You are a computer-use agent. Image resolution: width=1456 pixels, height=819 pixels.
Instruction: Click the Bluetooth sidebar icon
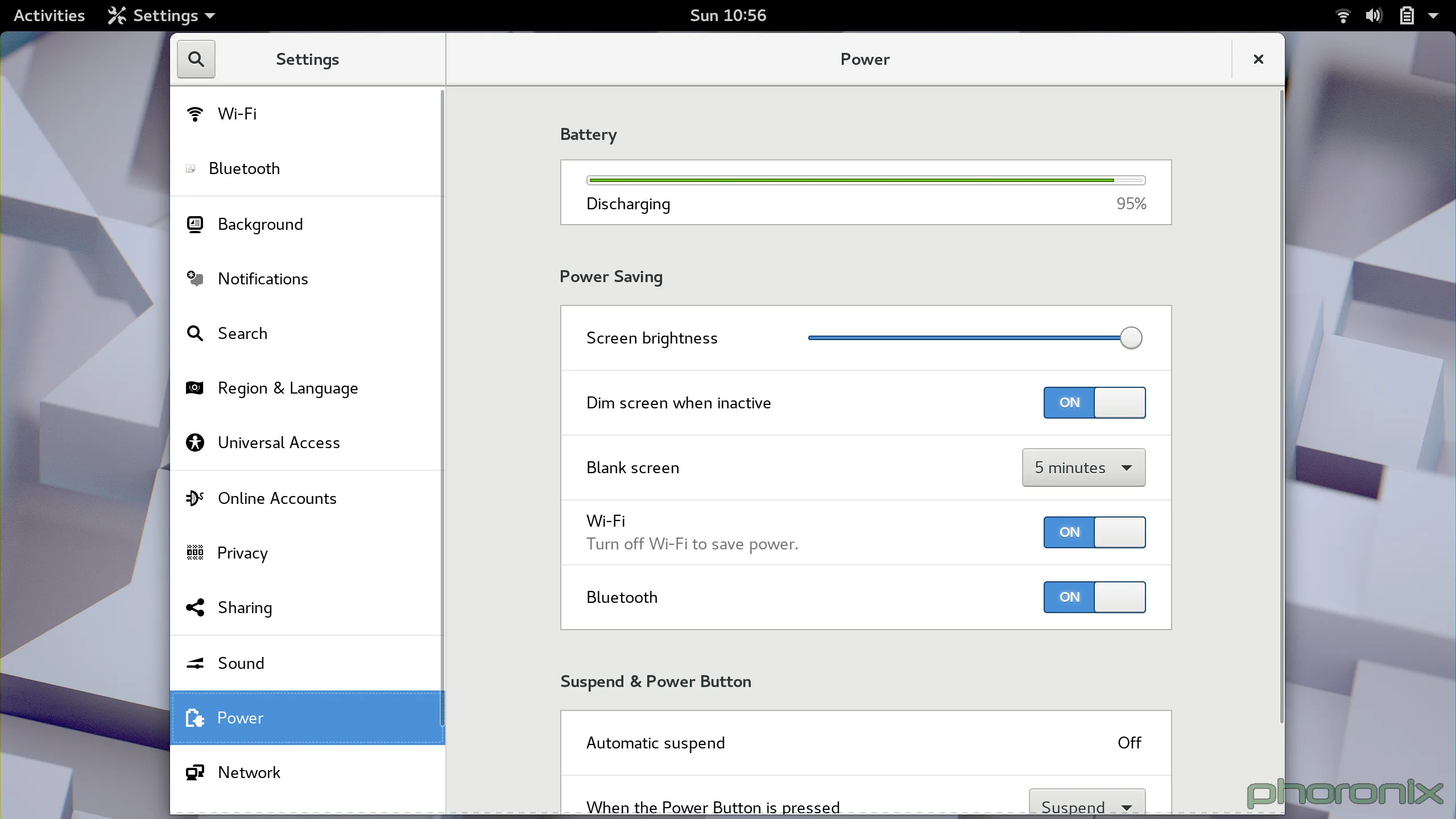point(191,168)
